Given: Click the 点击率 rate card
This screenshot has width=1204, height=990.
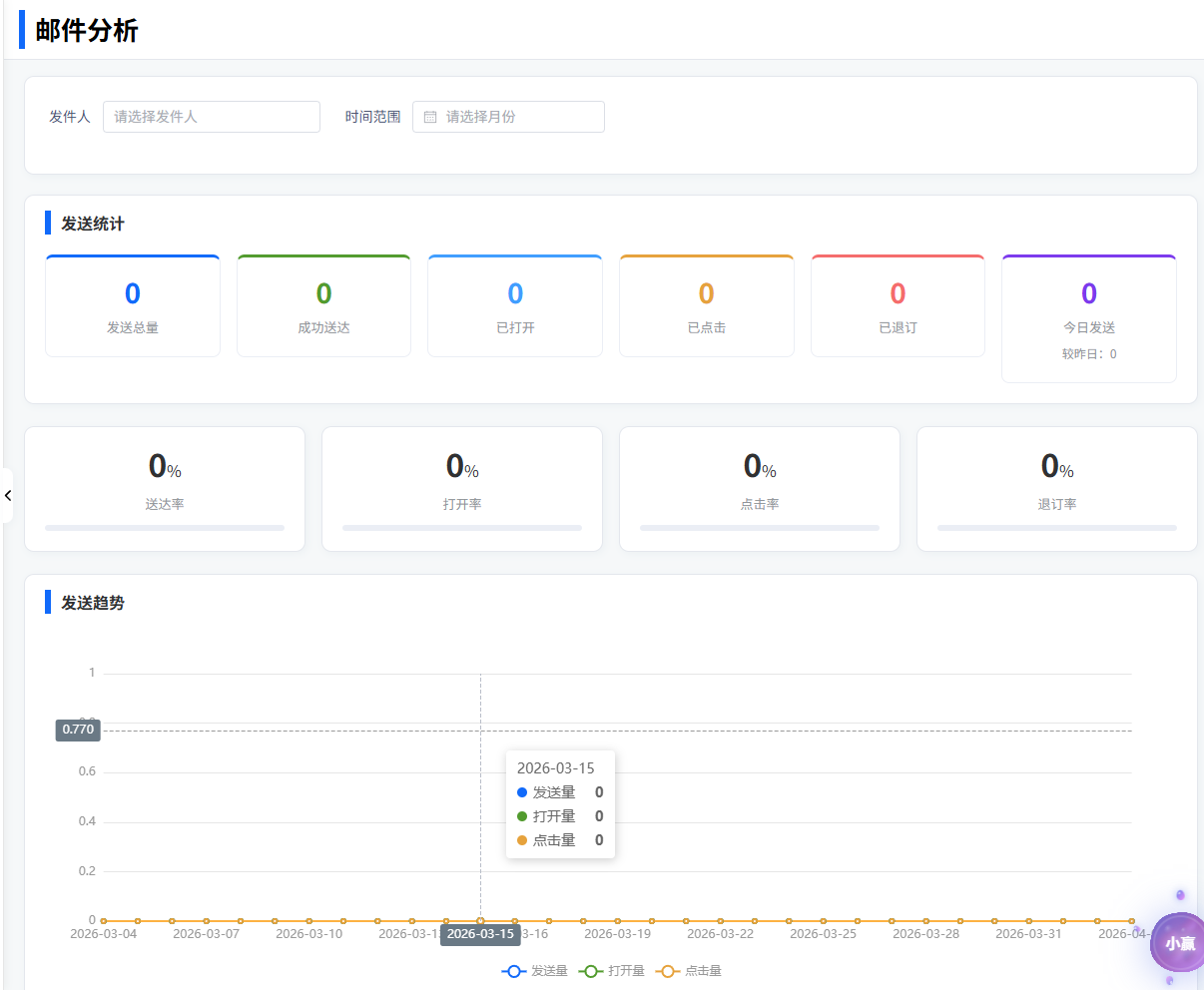Looking at the screenshot, I should pos(760,488).
